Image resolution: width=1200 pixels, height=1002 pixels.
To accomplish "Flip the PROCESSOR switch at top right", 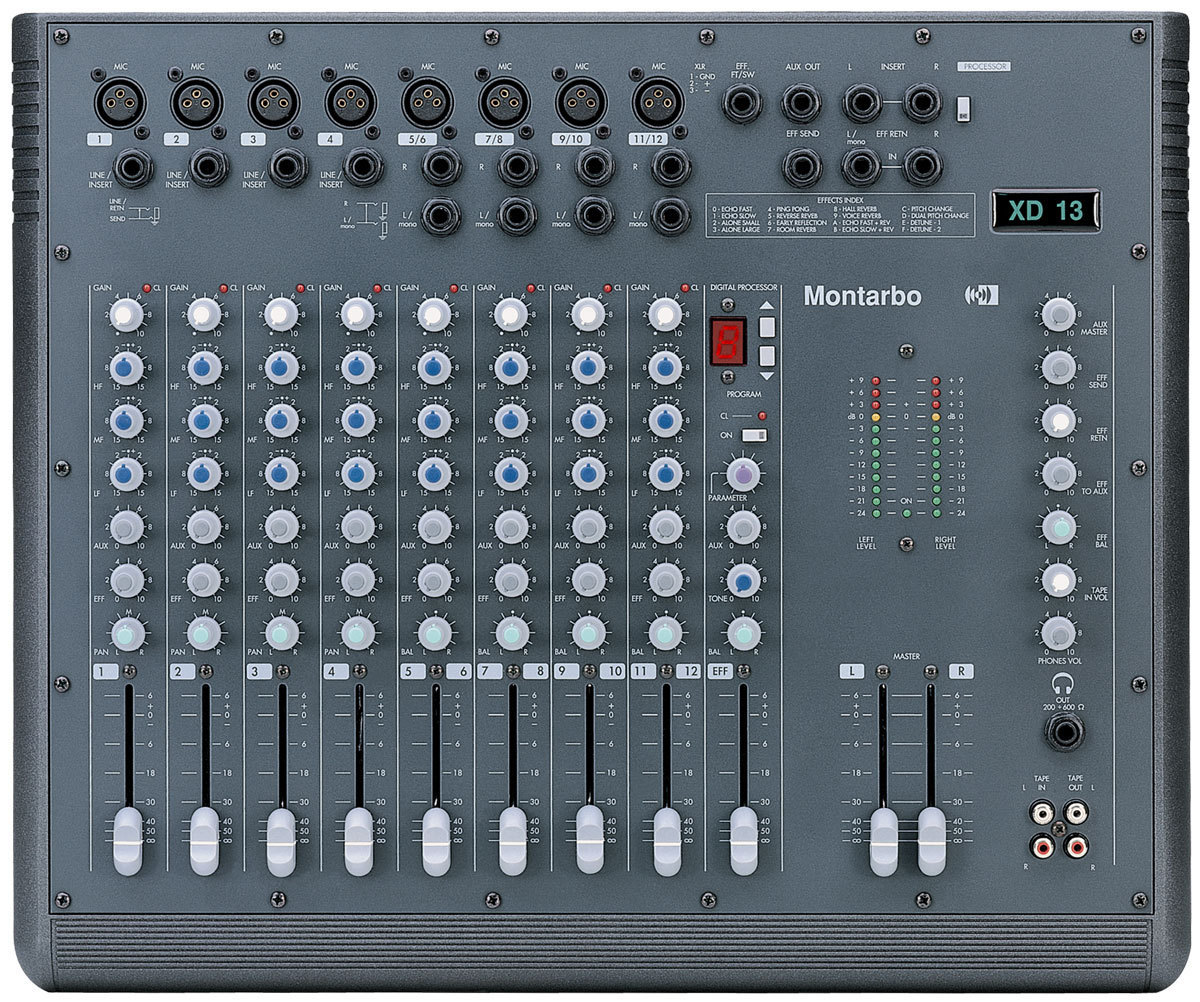I will 963,109.
